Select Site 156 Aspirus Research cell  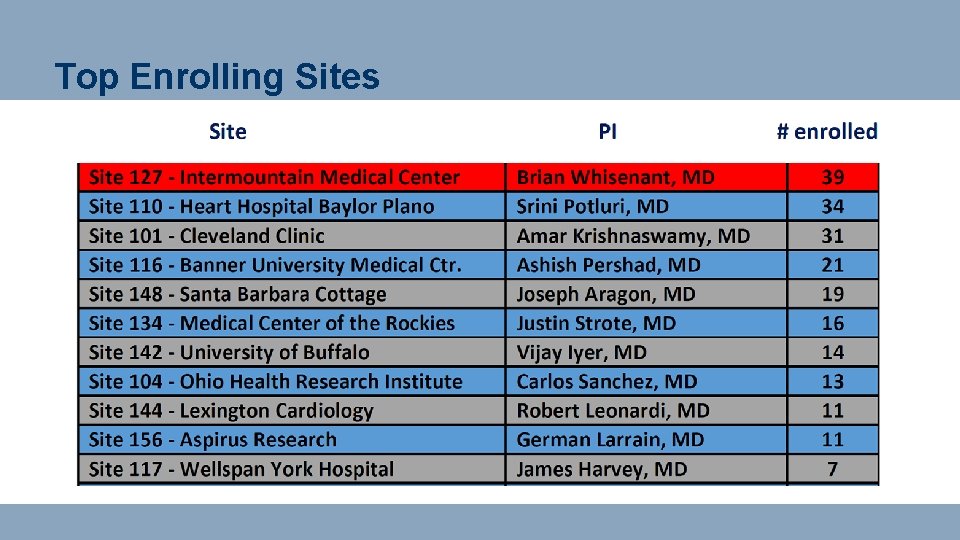(x=213, y=439)
